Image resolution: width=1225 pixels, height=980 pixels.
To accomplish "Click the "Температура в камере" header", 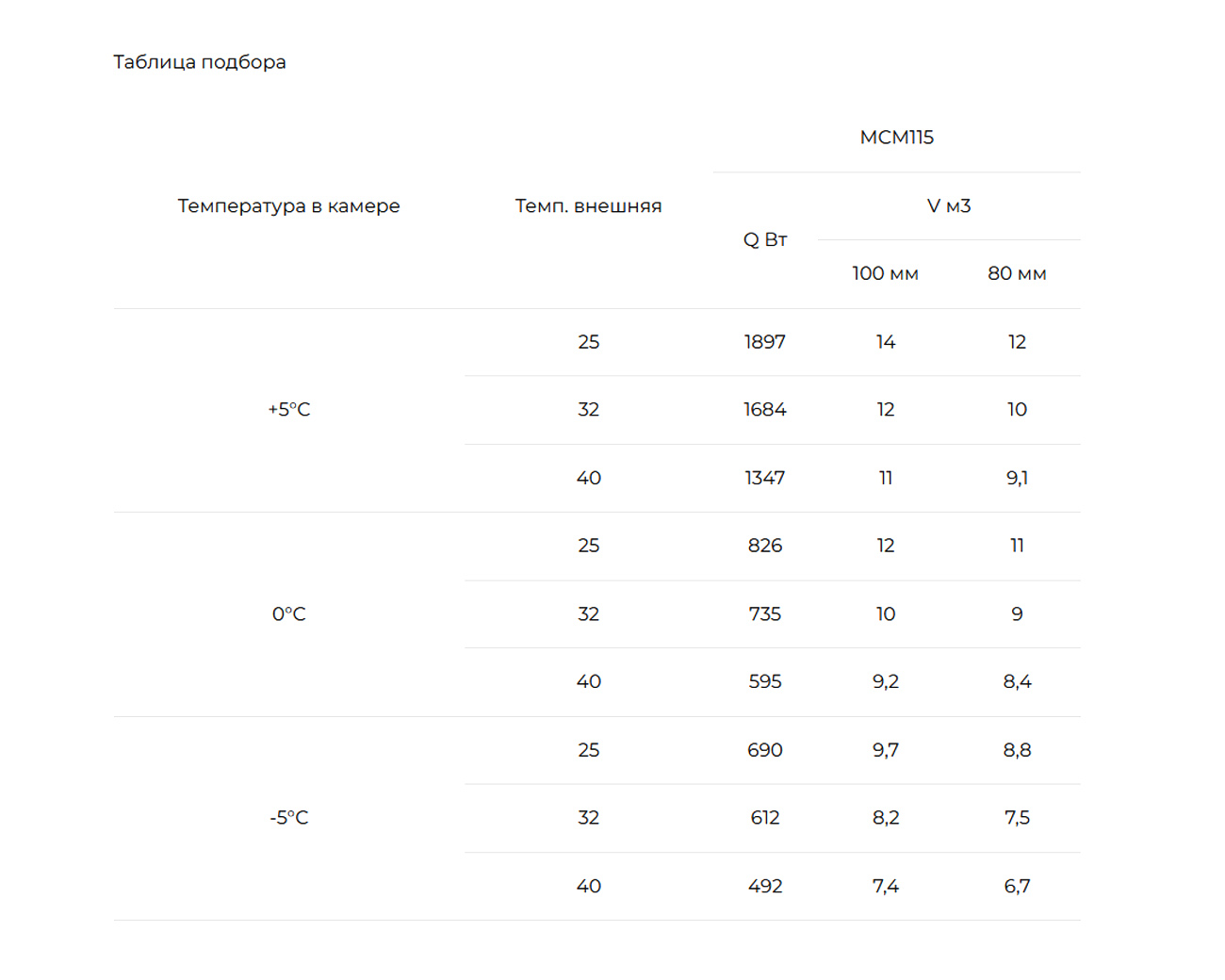I will tap(288, 206).
